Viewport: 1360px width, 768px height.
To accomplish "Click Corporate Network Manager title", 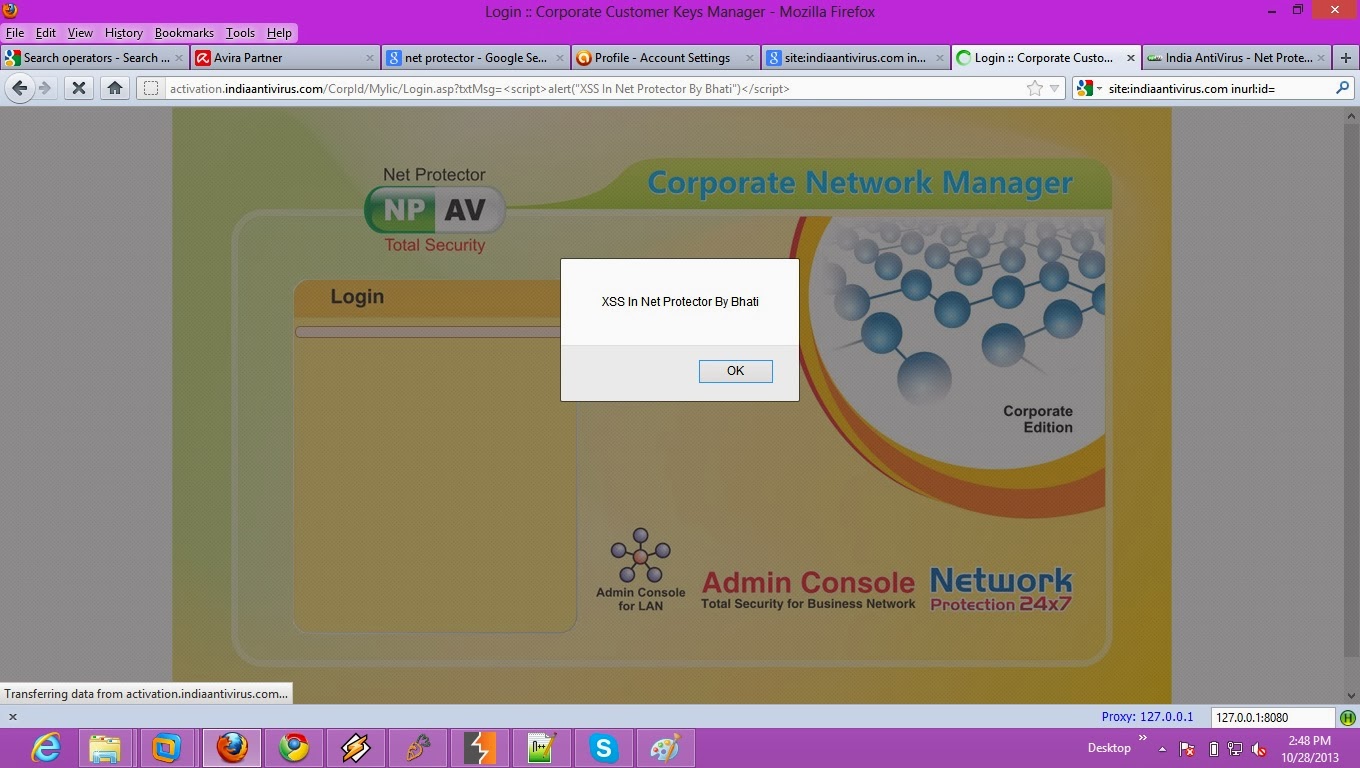I will coord(860,183).
